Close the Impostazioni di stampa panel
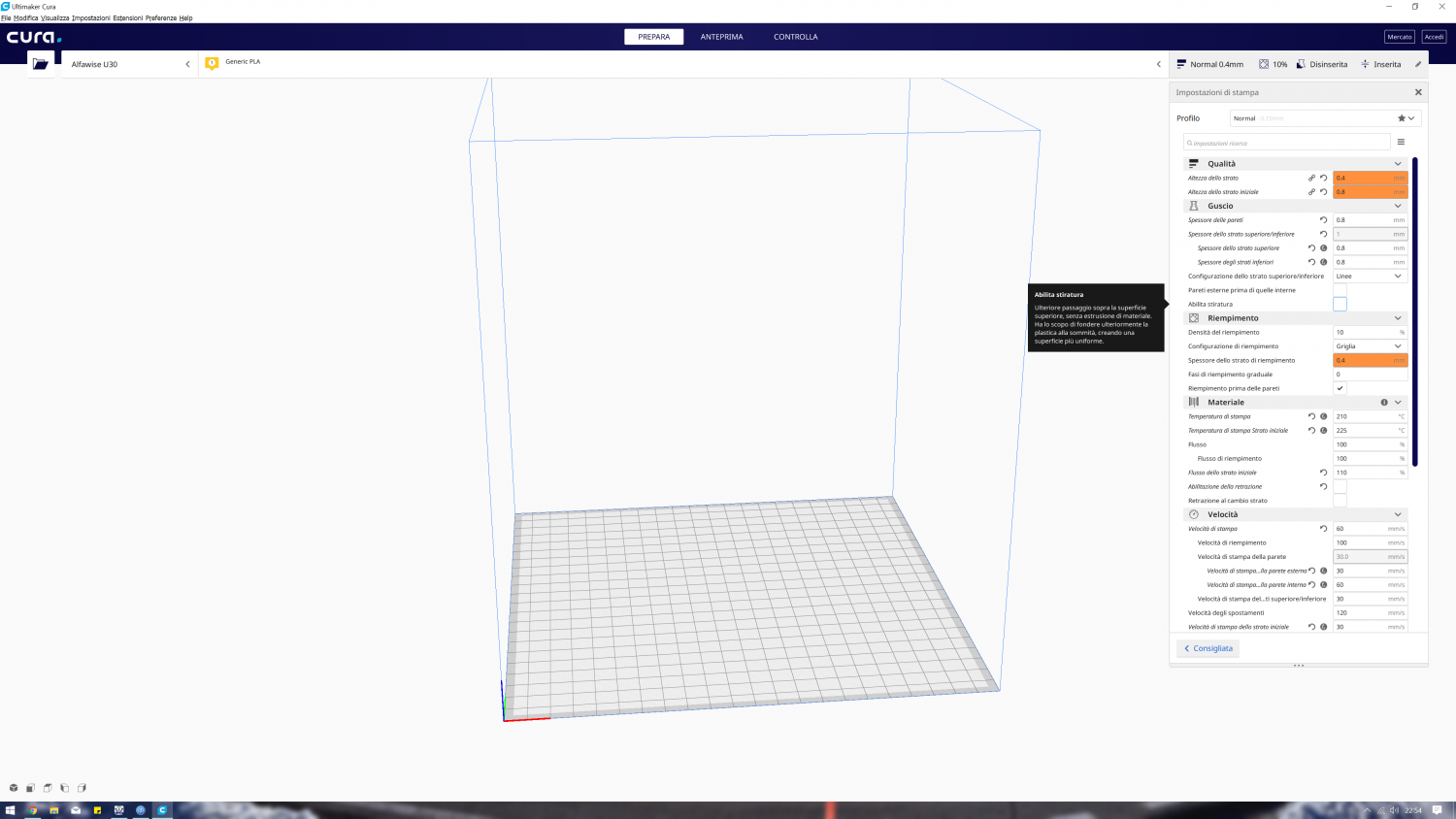 coord(1418,92)
